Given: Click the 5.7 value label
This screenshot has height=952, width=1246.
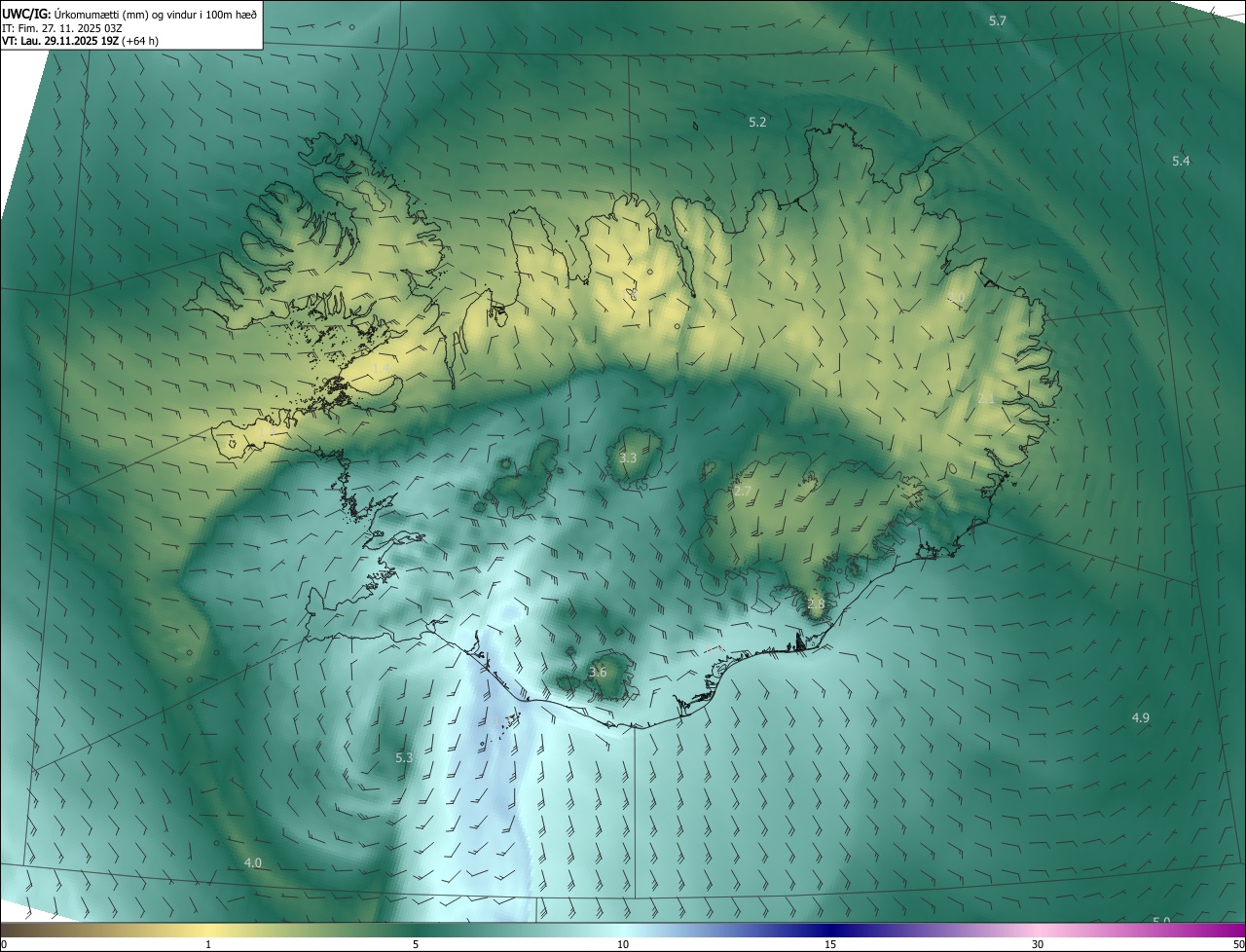Looking at the screenshot, I should point(998,20).
